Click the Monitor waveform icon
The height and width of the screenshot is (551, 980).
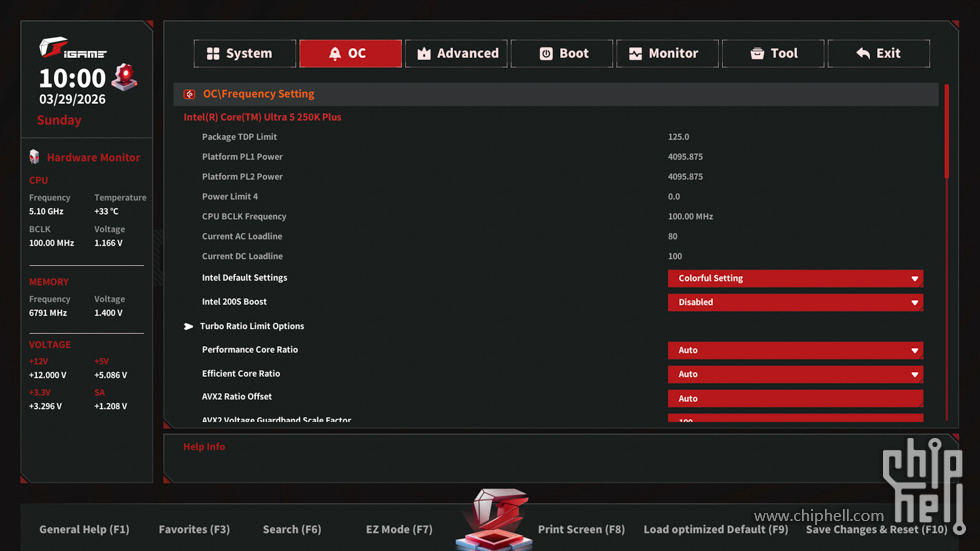coord(635,54)
